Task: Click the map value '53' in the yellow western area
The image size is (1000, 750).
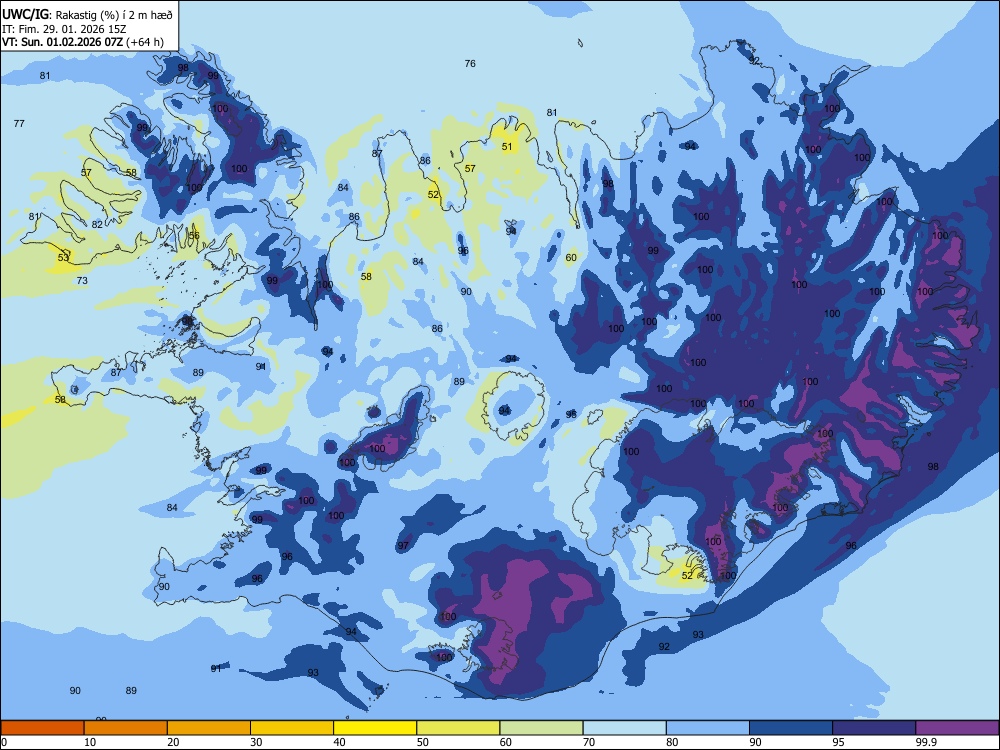Action: tap(62, 258)
